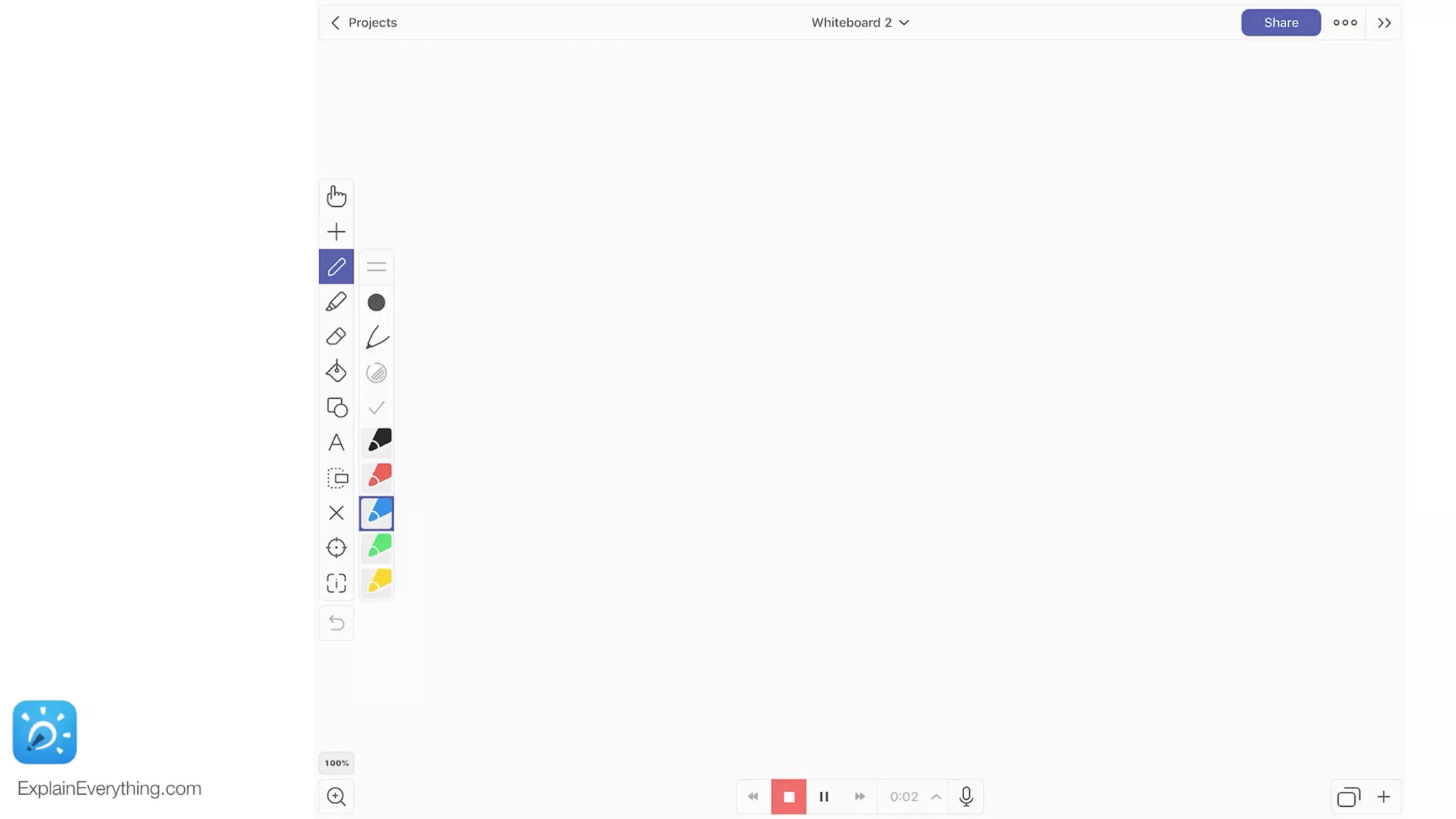Go back to Projects
Viewport: 1456px width, 819px height.
(363, 23)
